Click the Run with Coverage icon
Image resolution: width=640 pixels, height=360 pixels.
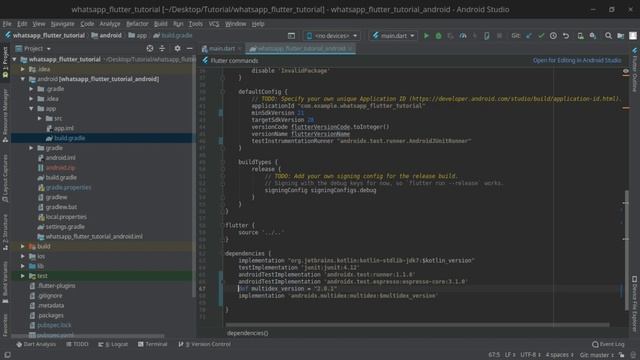pos(450,36)
